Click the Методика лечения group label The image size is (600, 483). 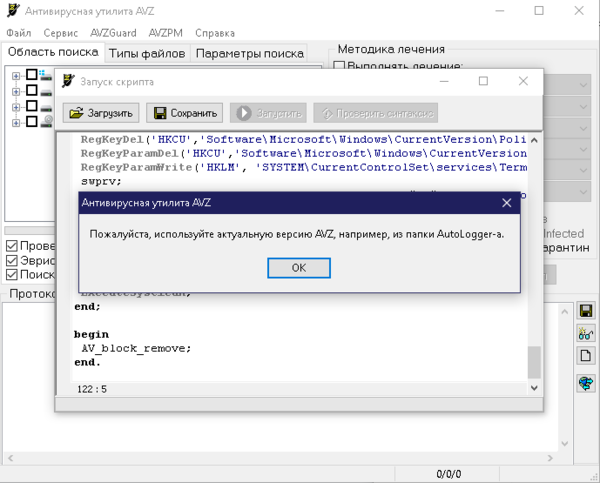[391, 49]
